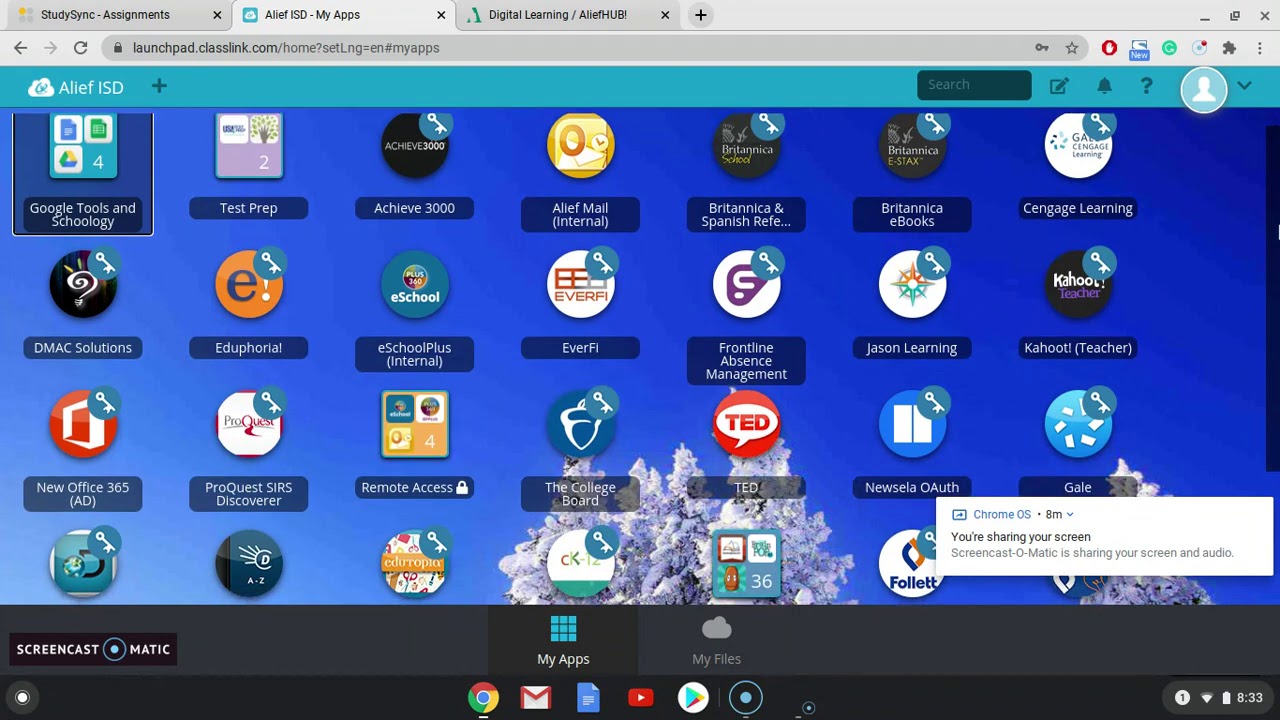
Task: Launch The College Board app icon
Action: [580, 425]
